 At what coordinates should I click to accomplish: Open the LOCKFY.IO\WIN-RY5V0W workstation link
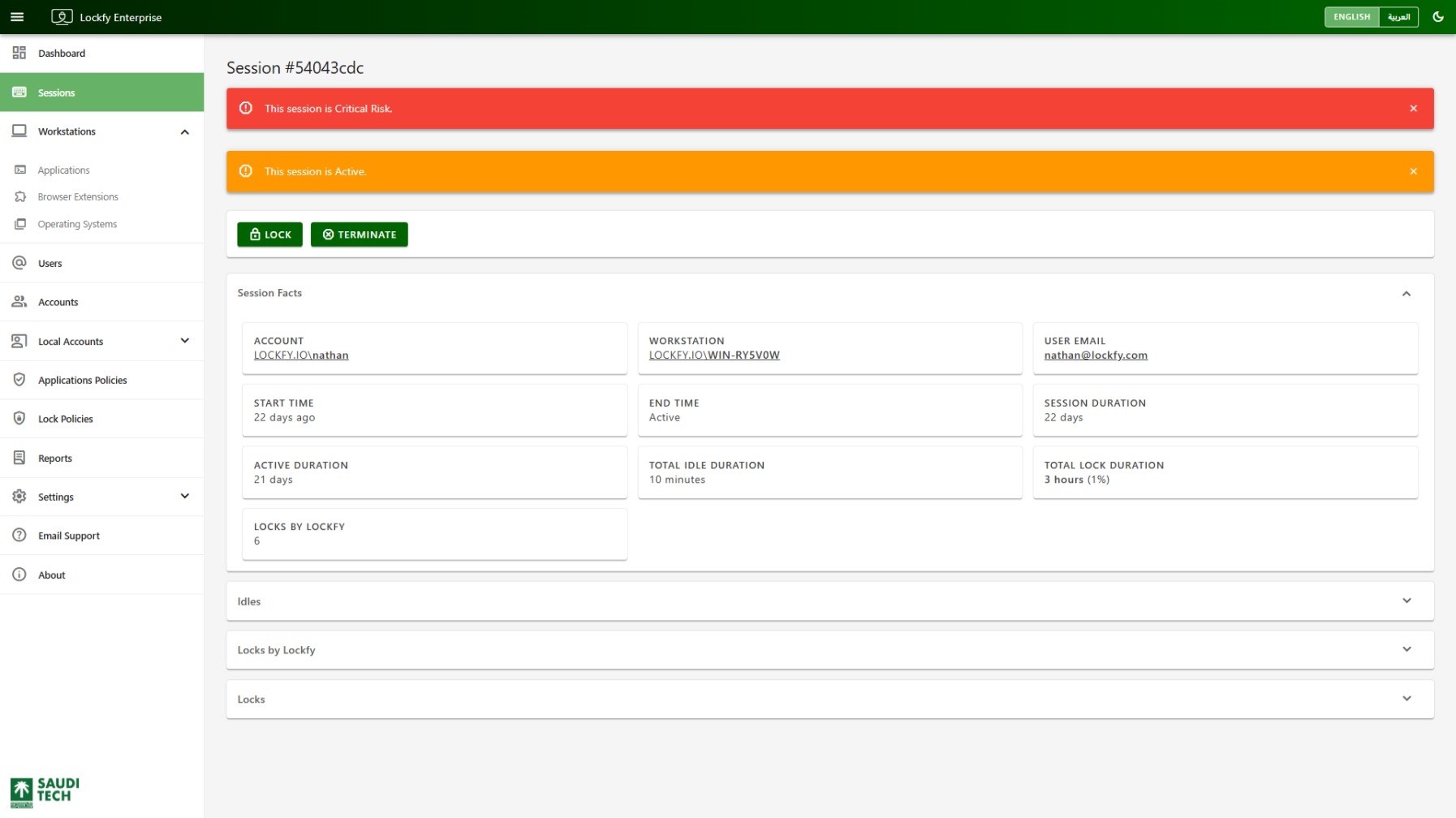pos(714,355)
